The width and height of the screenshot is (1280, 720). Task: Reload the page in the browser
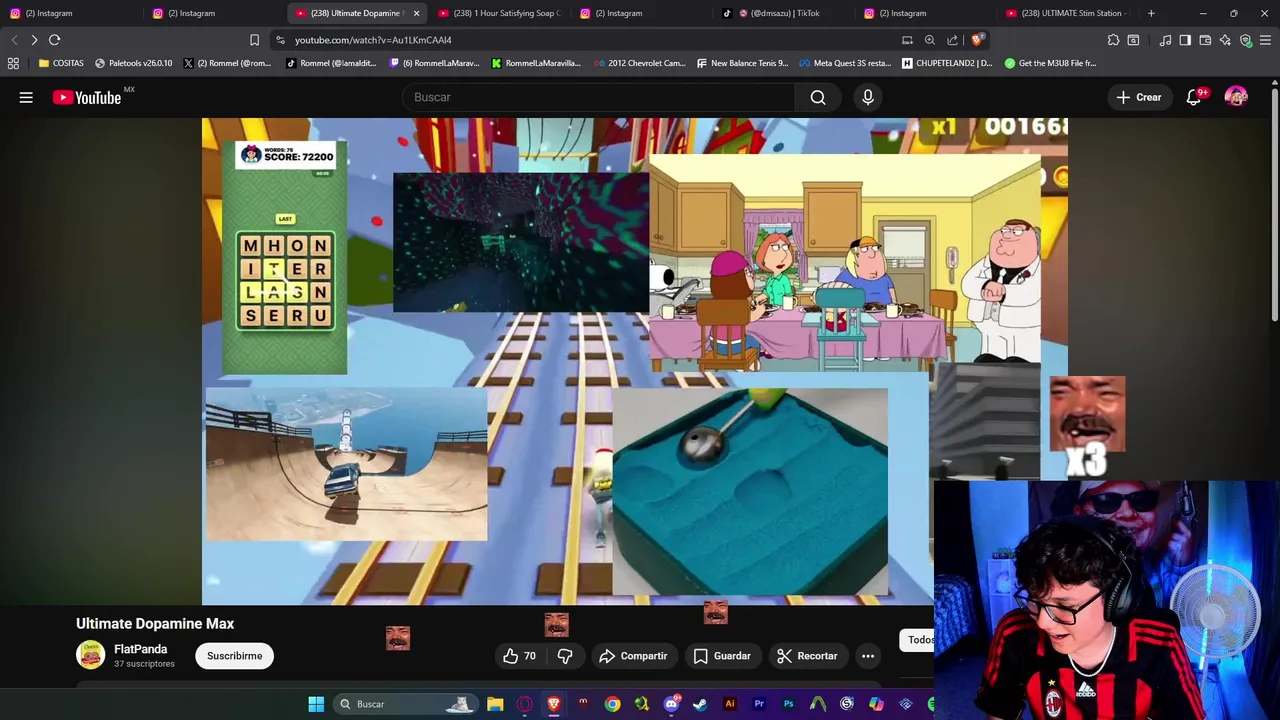[x=54, y=40]
